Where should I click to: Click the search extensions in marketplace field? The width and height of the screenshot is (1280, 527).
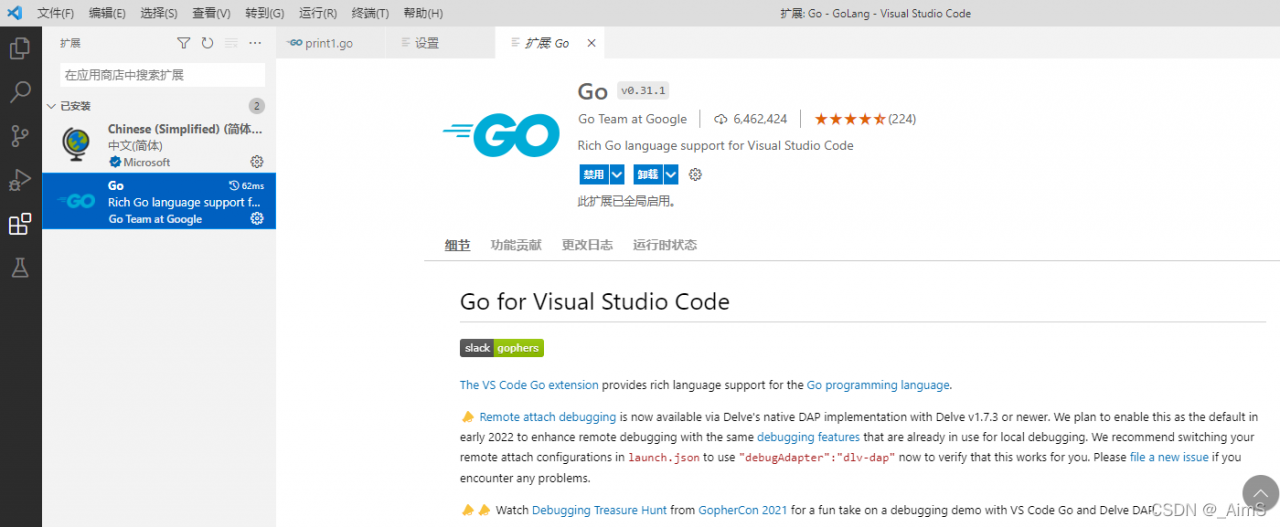click(162, 75)
